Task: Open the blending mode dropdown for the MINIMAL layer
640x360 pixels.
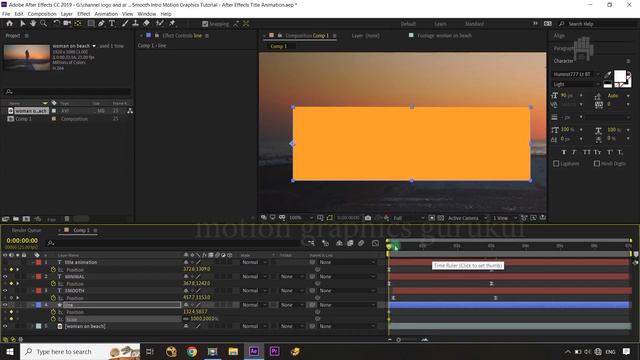Action: 254,276
